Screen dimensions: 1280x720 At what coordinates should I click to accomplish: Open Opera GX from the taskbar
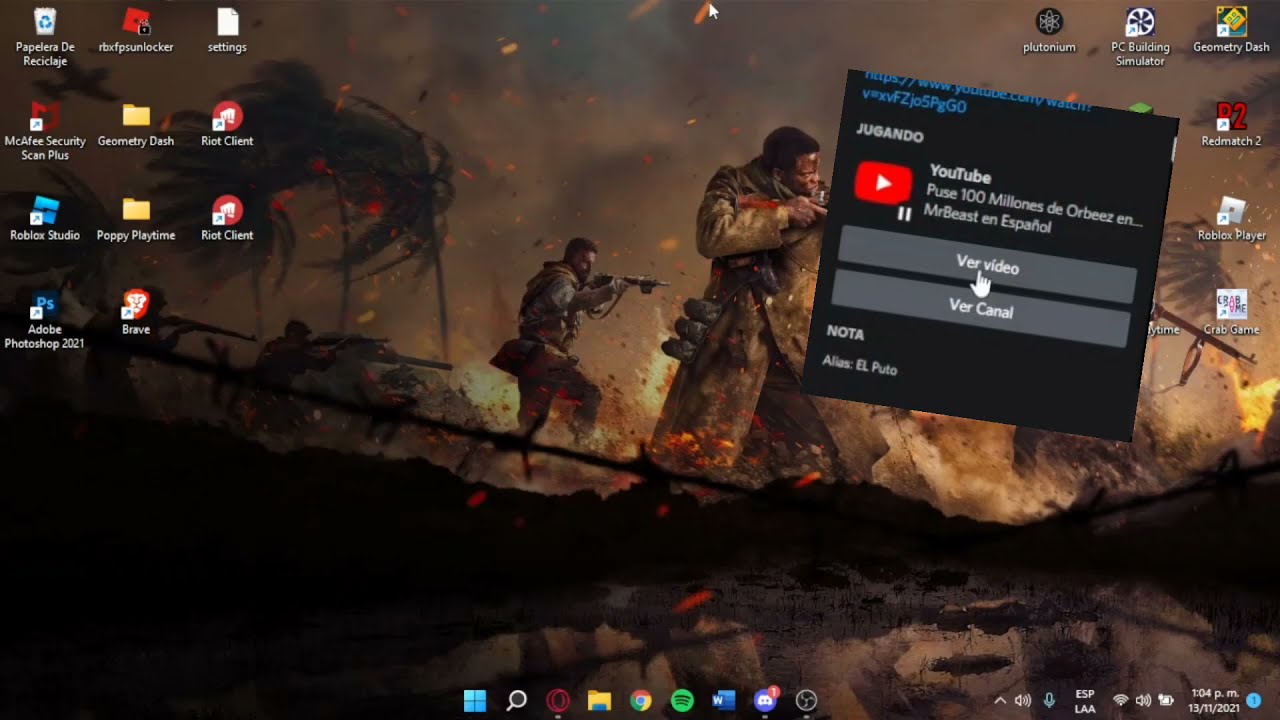(x=558, y=700)
